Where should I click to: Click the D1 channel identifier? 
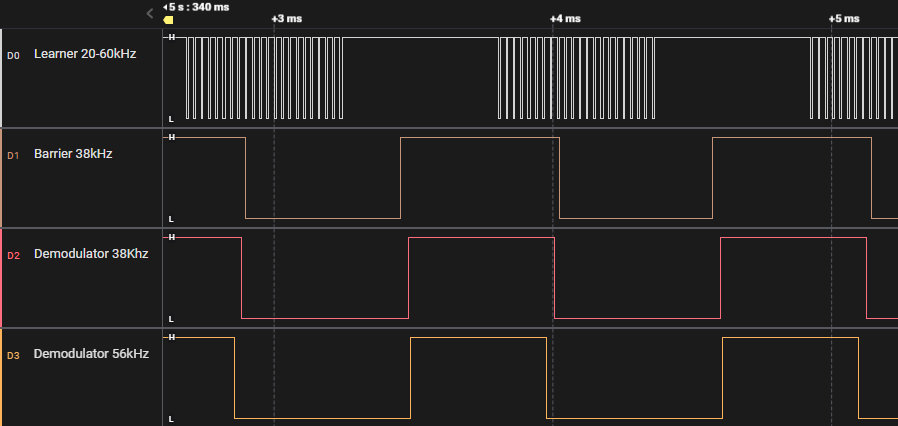[x=13, y=155]
